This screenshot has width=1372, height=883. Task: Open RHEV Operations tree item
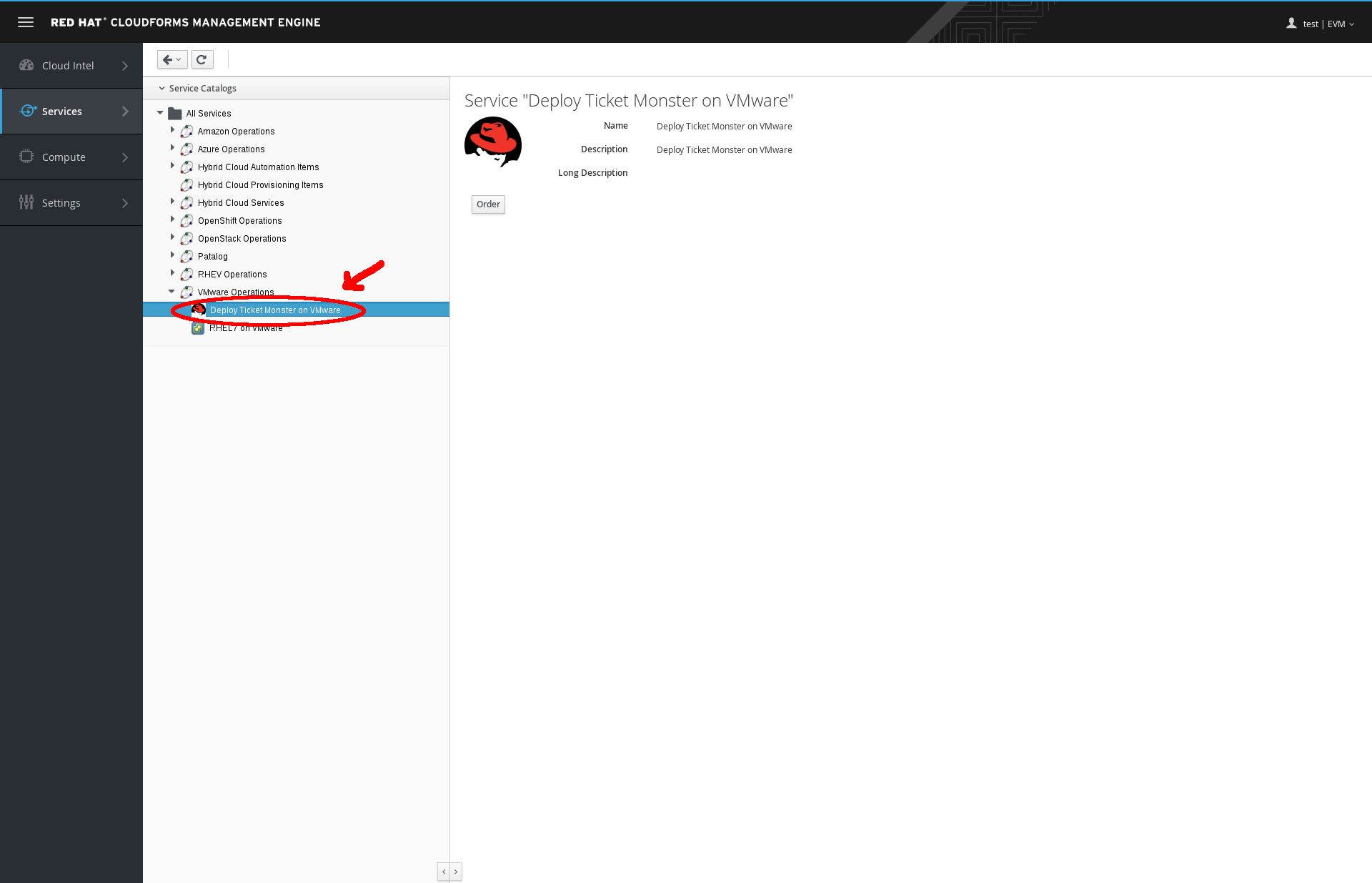pos(232,275)
